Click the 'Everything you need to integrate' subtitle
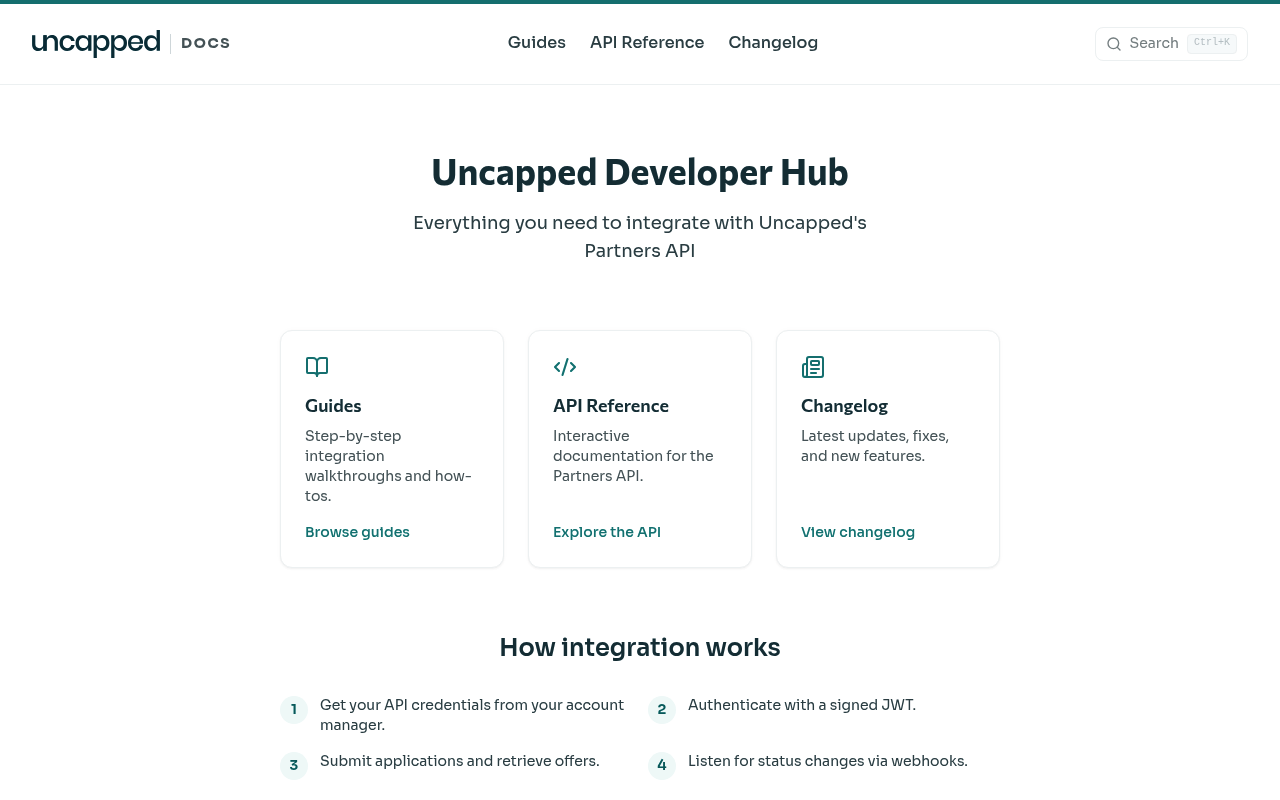 (x=640, y=237)
